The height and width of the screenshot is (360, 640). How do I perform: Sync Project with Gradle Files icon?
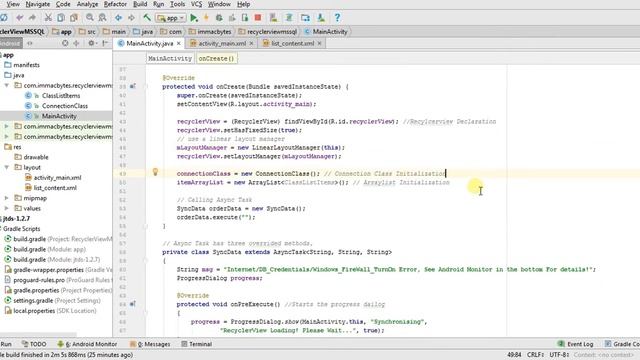pos(289,18)
